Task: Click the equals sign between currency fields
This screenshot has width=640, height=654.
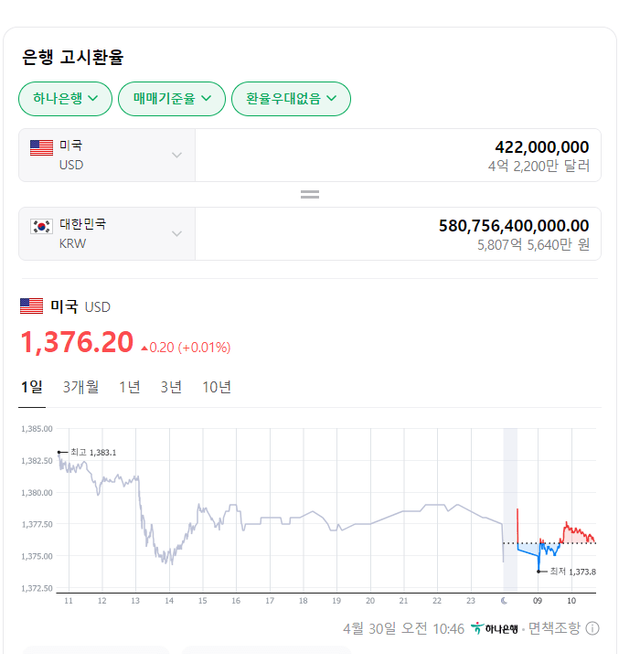Action: click(310, 194)
